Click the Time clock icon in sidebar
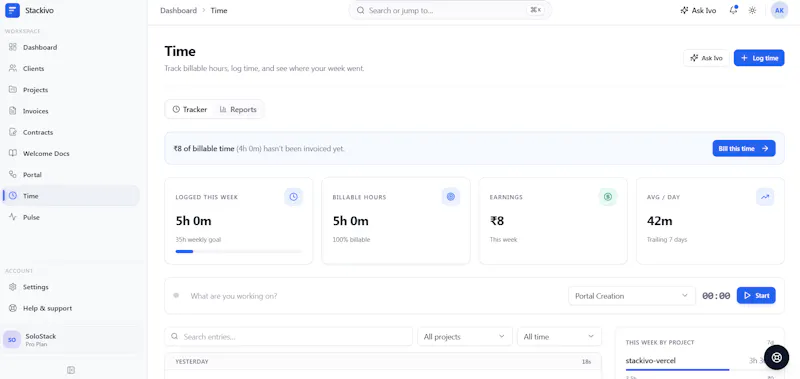 pyautogui.click(x=13, y=196)
